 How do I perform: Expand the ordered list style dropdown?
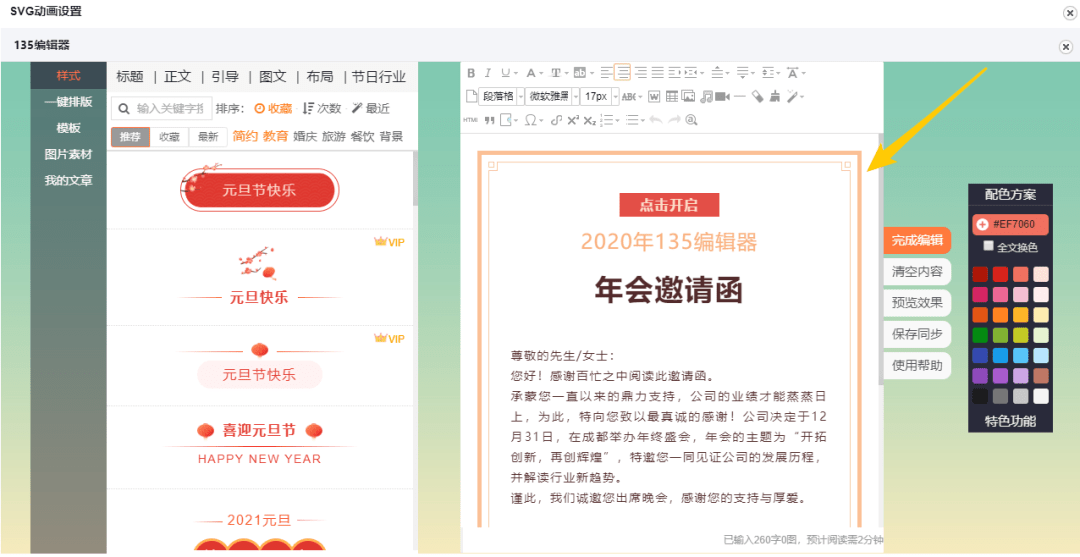pos(618,120)
